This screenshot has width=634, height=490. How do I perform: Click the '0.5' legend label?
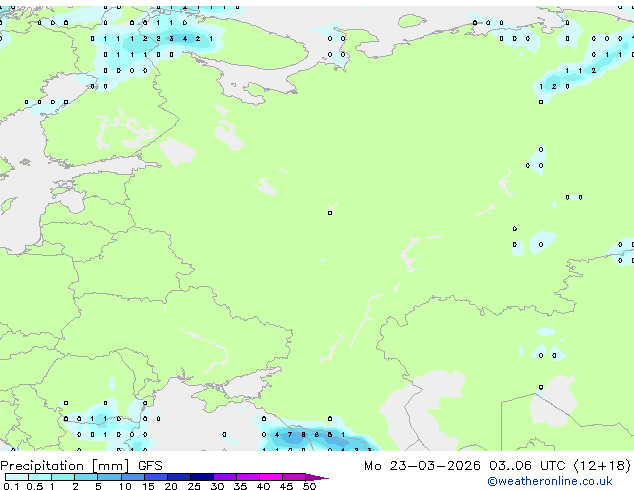(x=34, y=486)
